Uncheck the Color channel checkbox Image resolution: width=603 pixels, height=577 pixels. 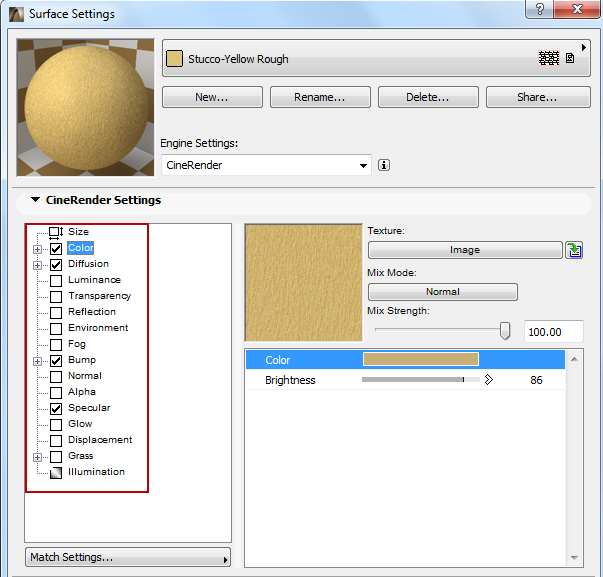click(56, 249)
